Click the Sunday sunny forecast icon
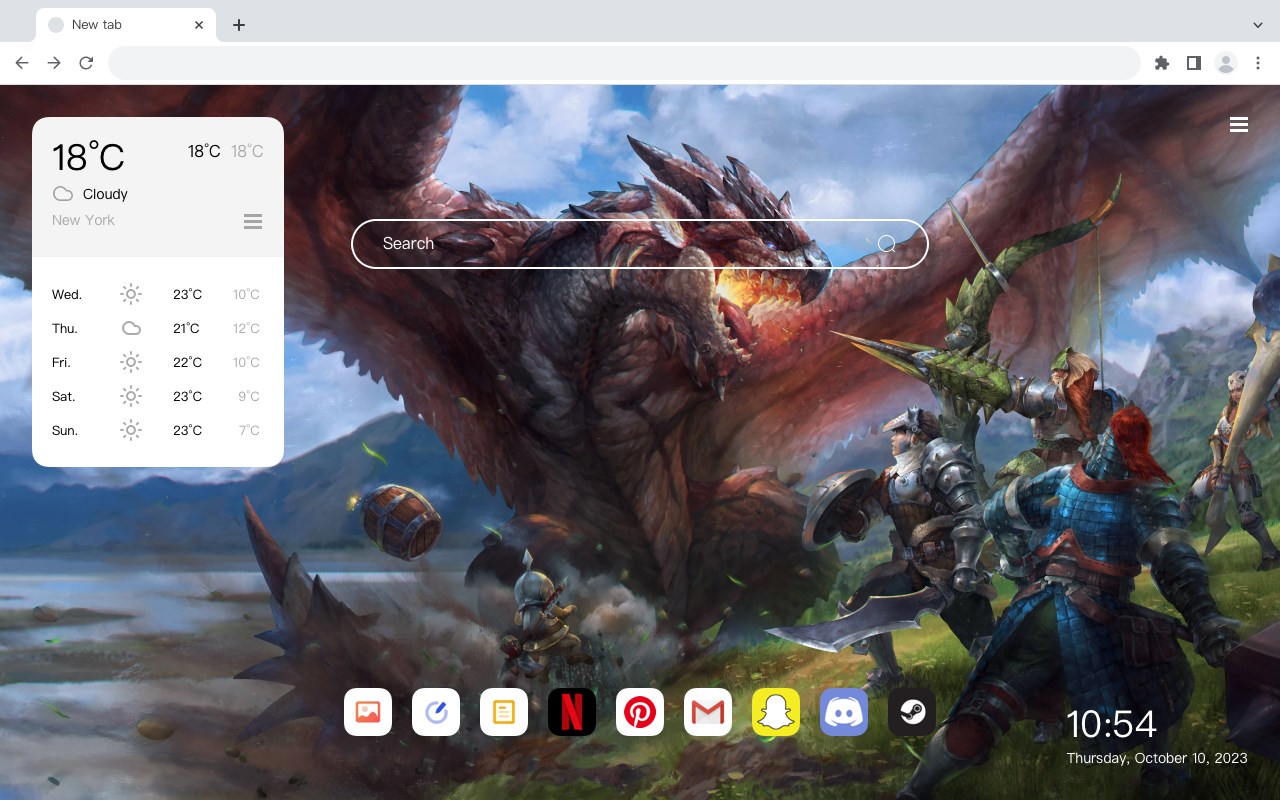1280x800 pixels. pyautogui.click(x=131, y=430)
